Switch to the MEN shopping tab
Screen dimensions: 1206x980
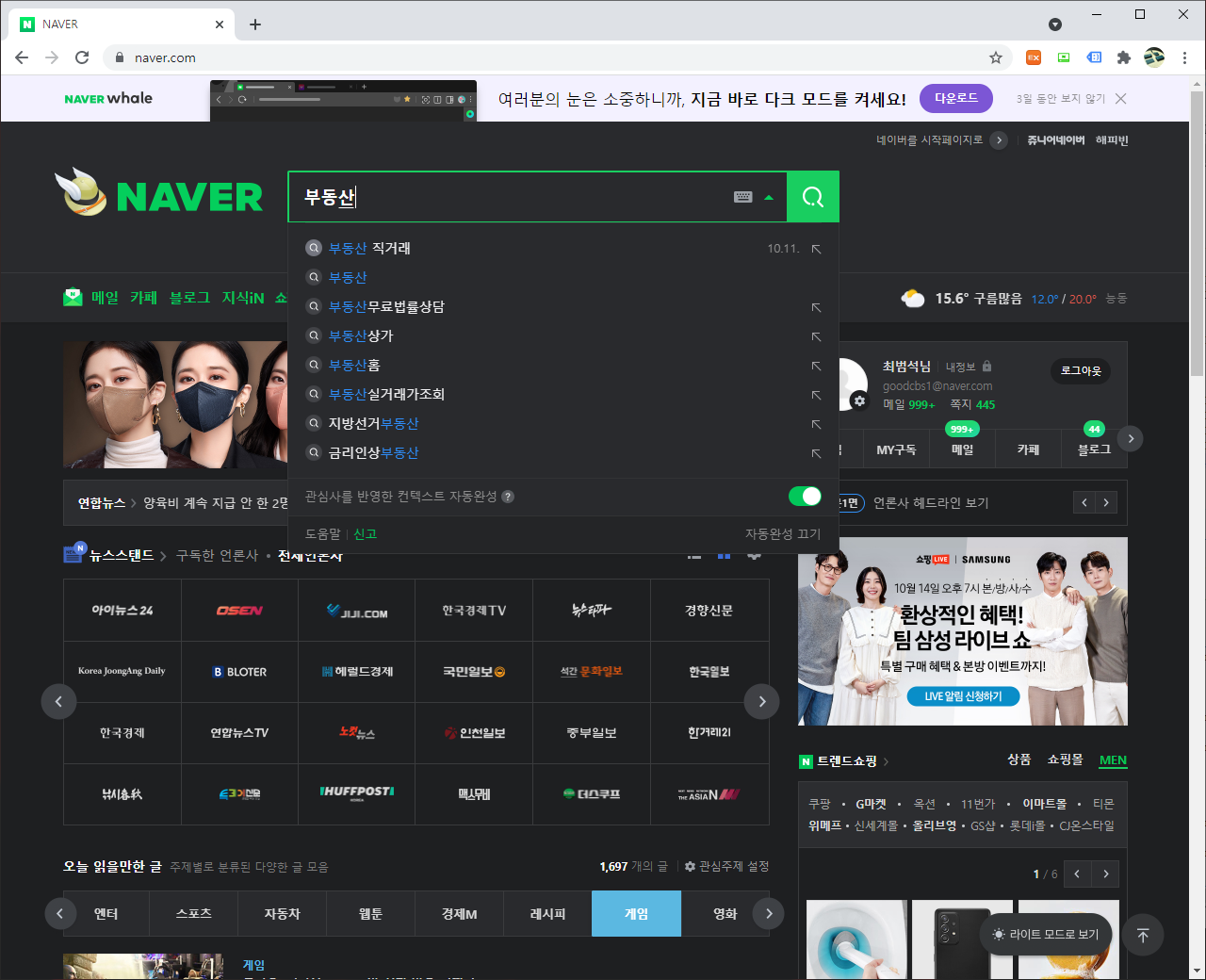click(x=1113, y=759)
